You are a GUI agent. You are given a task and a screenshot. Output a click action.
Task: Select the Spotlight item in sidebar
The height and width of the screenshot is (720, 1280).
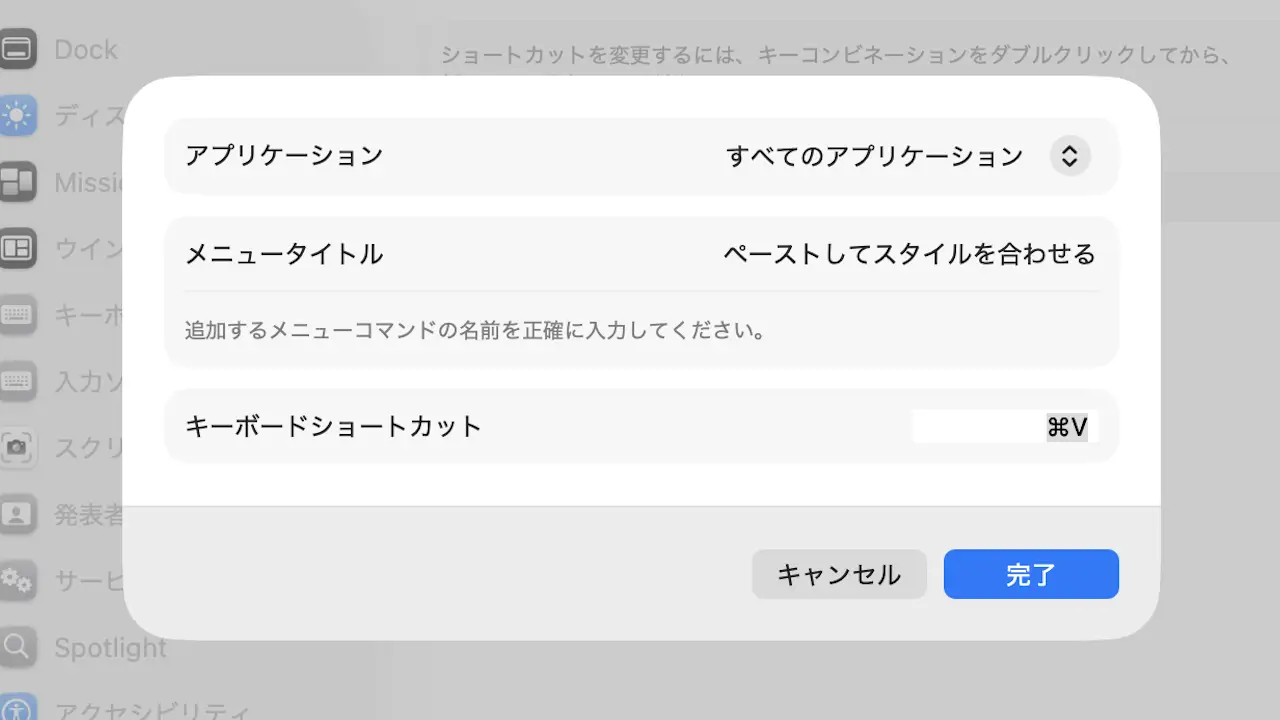coord(110,647)
